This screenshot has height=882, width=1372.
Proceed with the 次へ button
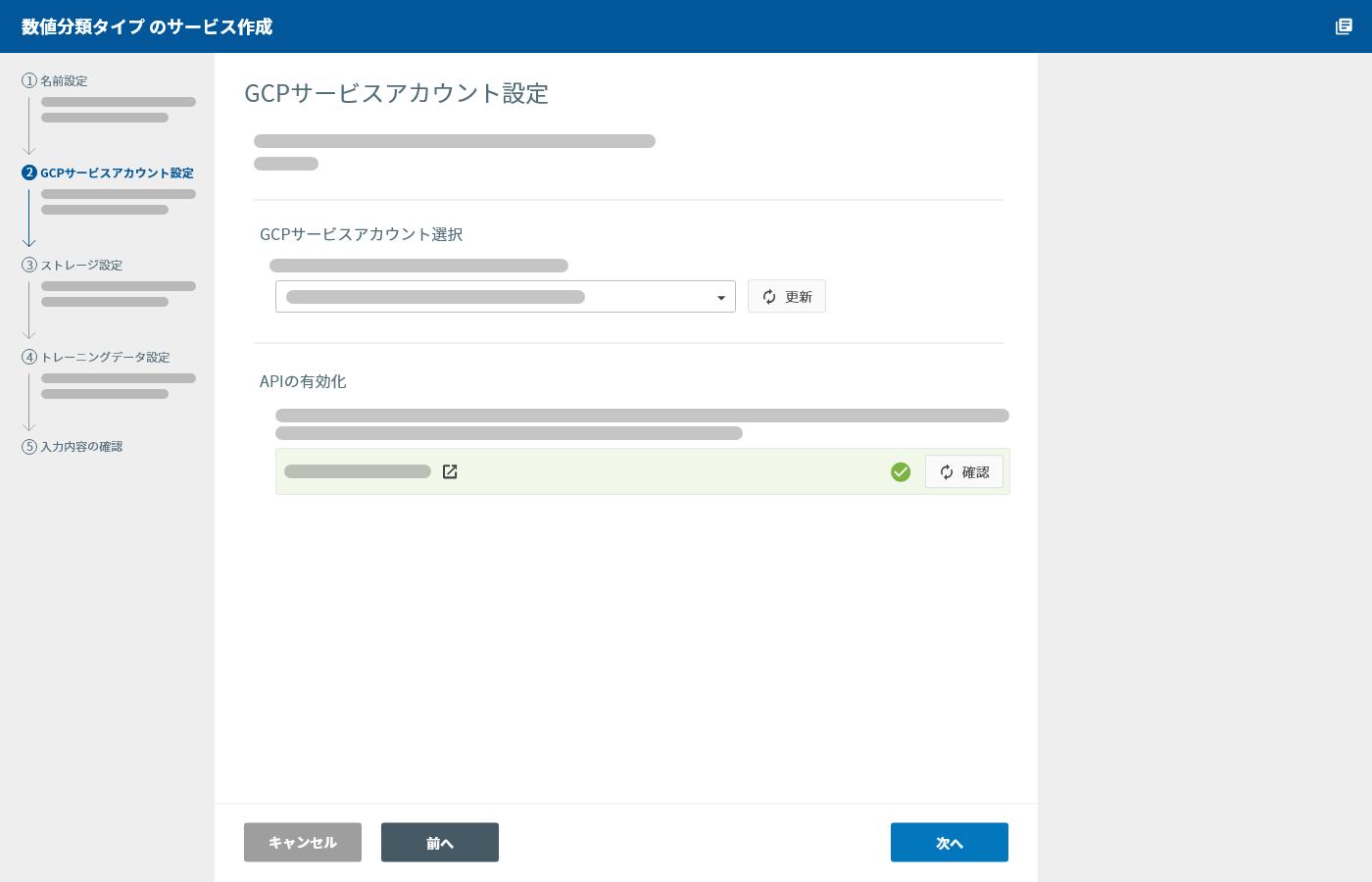[950, 843]
